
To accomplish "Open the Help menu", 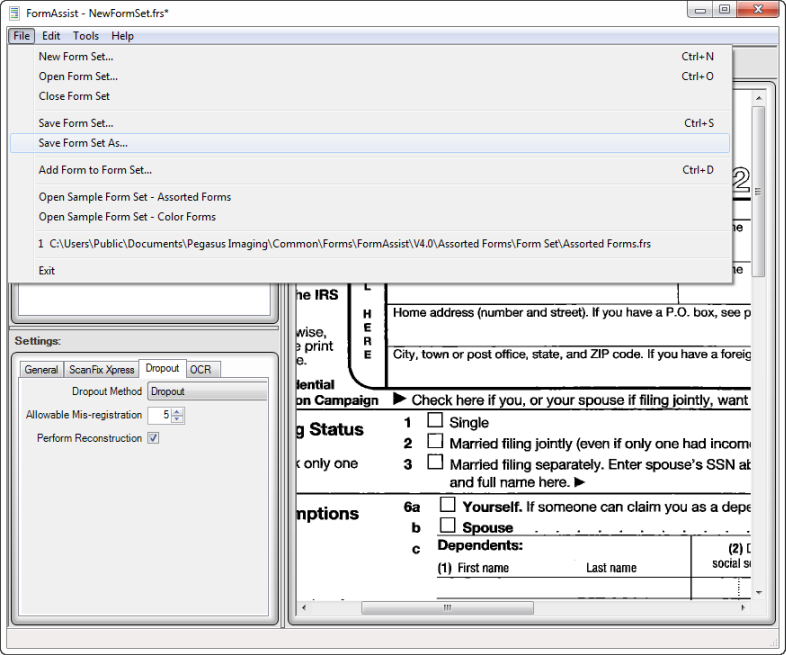I will (x=122, y=36).
